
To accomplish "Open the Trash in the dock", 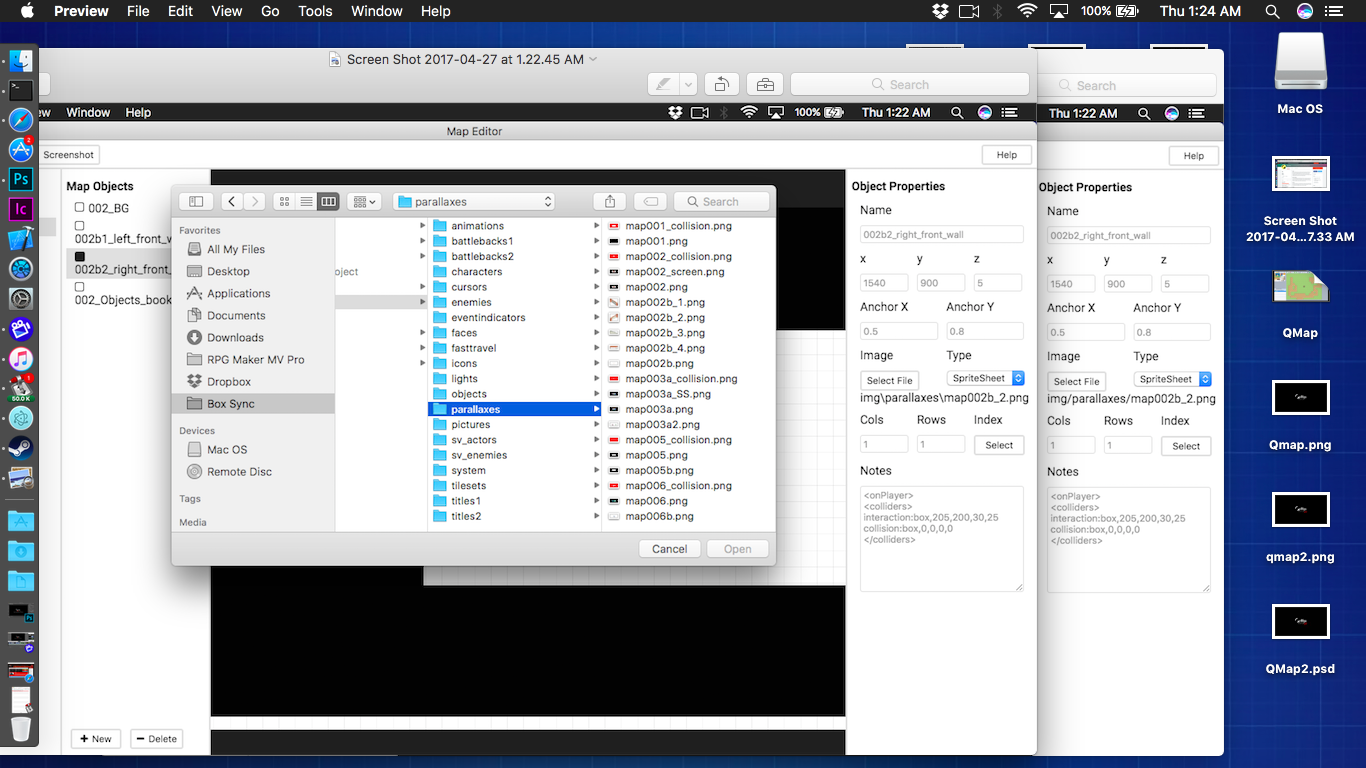I will click(21, 728).
